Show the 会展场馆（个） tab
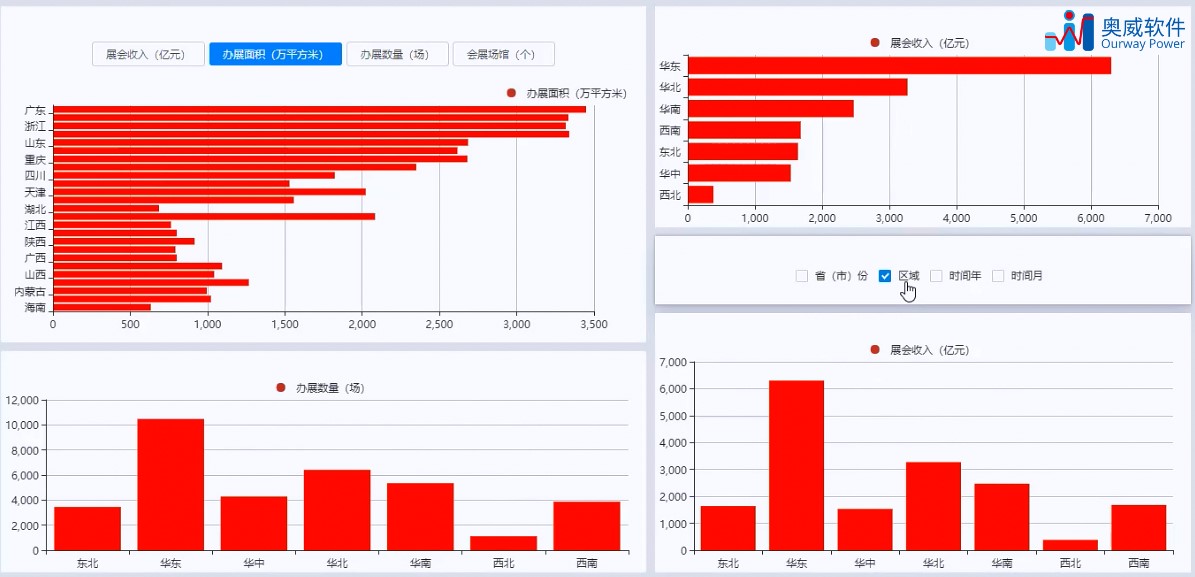1195x577 pixels. pos(504,54)
